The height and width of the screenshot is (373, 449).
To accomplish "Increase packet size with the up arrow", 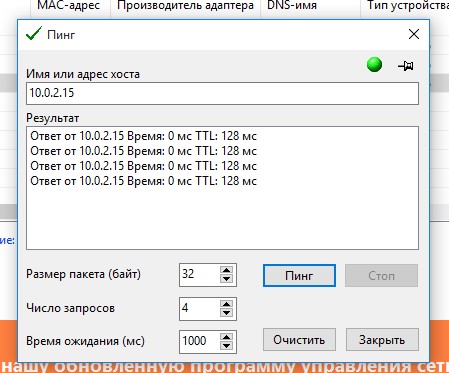I will [227, 270].
